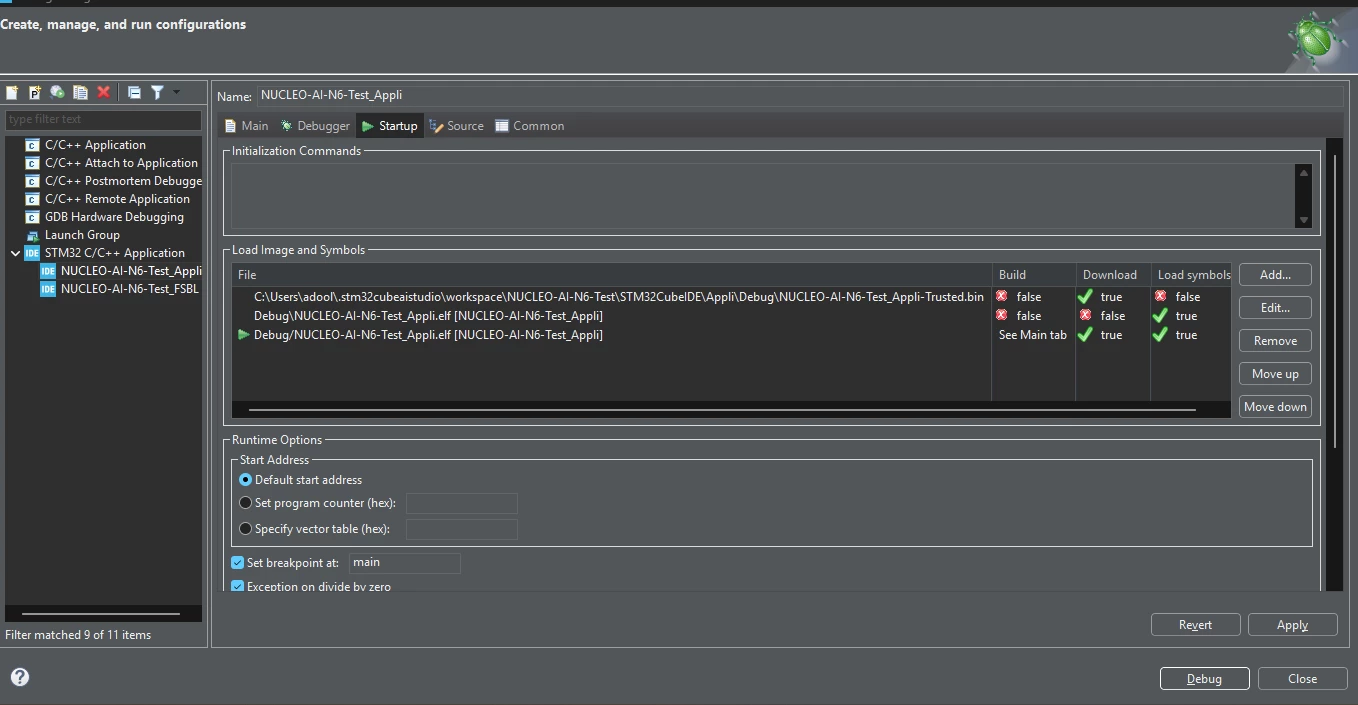The image size is (1358, 705).
Task: Click Download true cell of Trusted.bin row
Action: coord(1113,297)
